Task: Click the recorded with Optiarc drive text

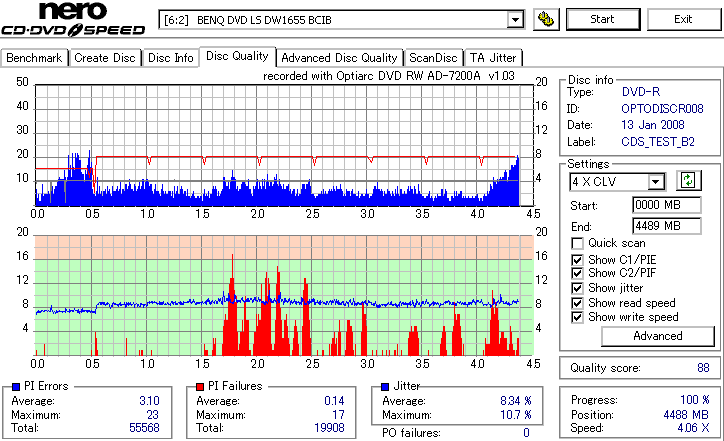Action: click(389, 76)
